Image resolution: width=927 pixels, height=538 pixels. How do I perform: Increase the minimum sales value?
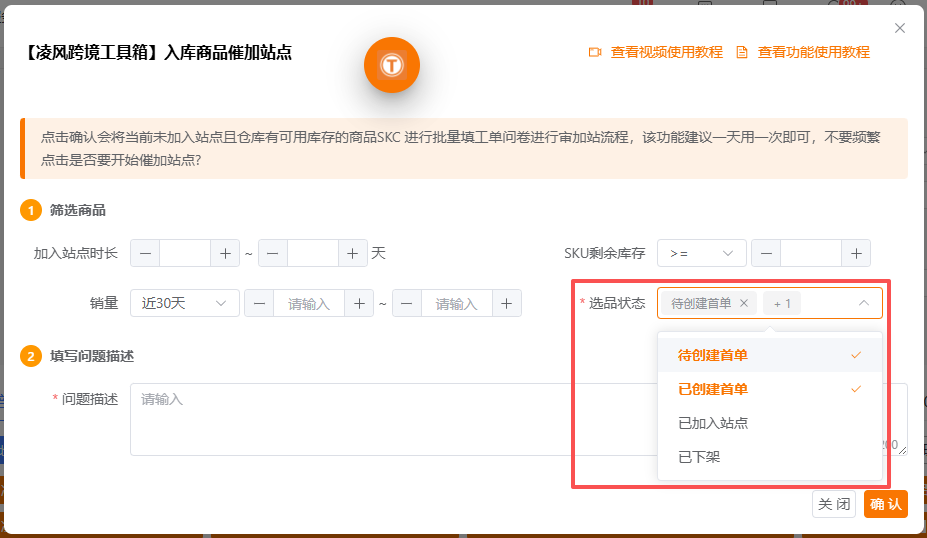[359, 303]
